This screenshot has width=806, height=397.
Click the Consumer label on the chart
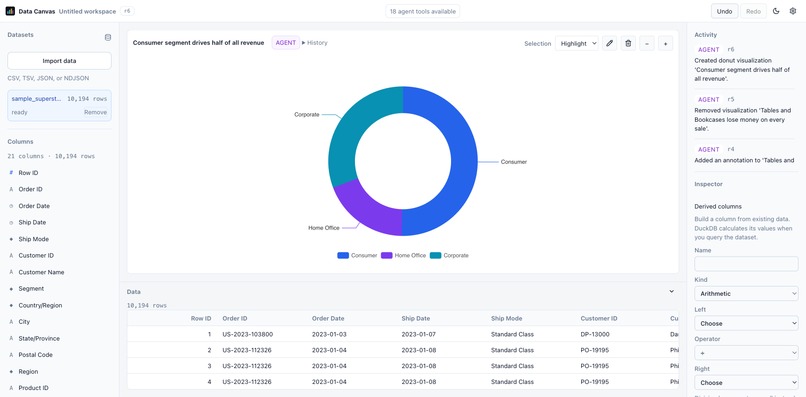(514, 161)
